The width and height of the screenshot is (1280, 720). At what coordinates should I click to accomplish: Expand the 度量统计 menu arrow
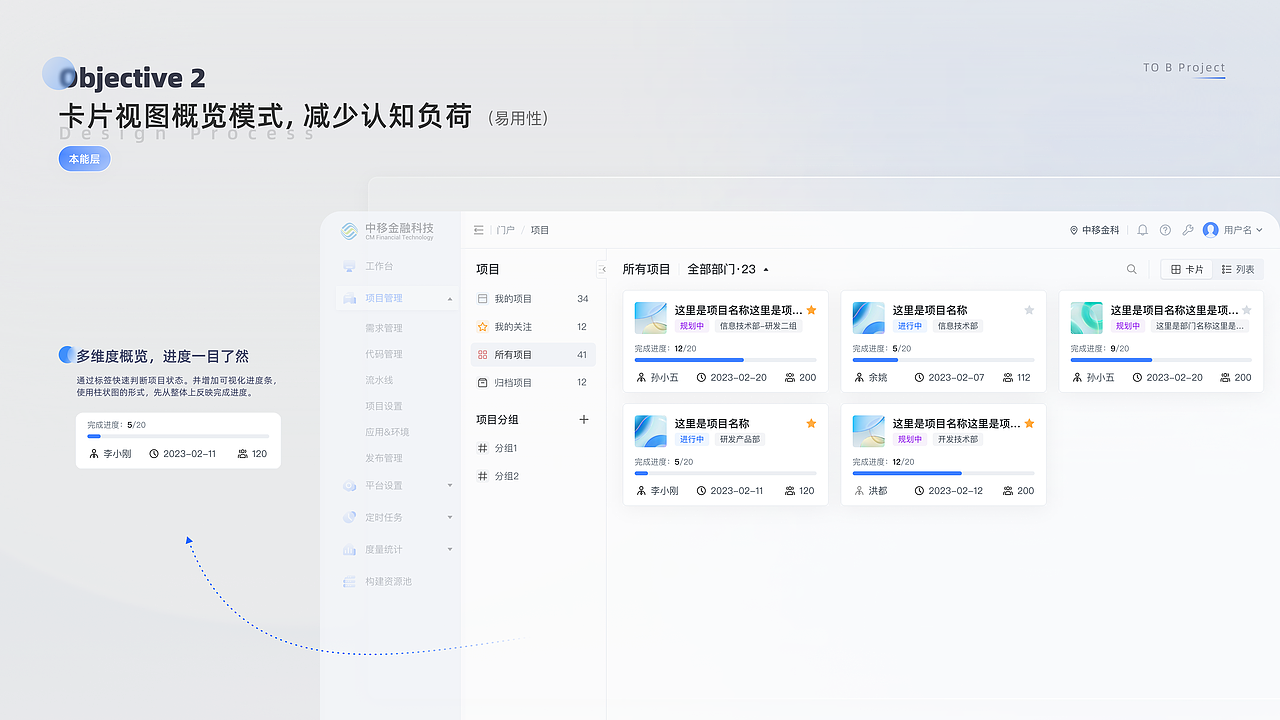pyautogui.click(x=449, y=549)
